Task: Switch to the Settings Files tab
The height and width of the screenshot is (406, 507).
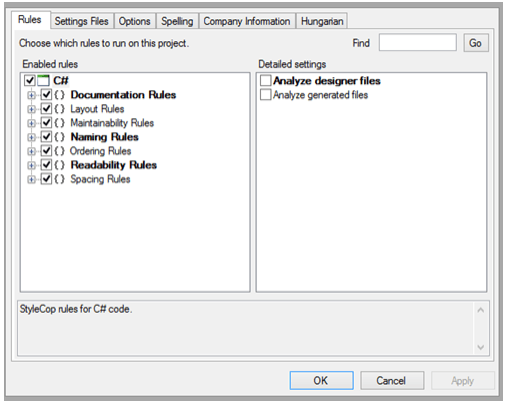Action: [82, 21]
